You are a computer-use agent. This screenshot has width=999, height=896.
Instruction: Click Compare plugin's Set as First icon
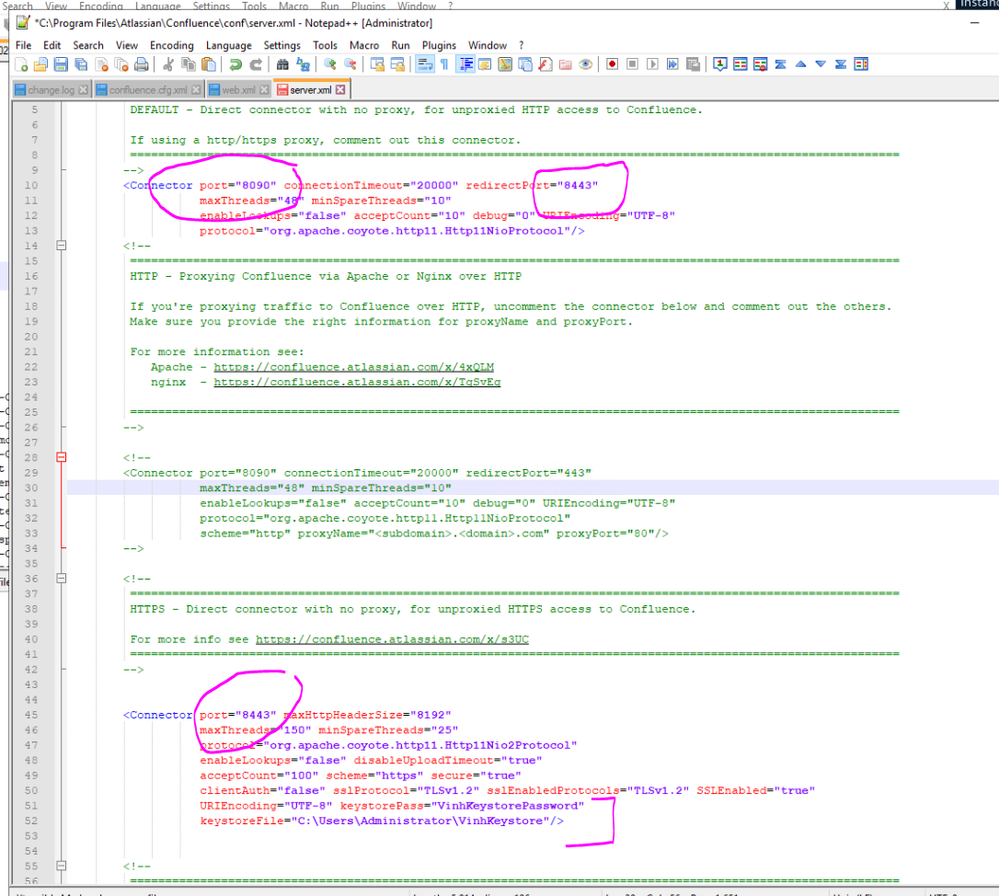click(720, 64)
